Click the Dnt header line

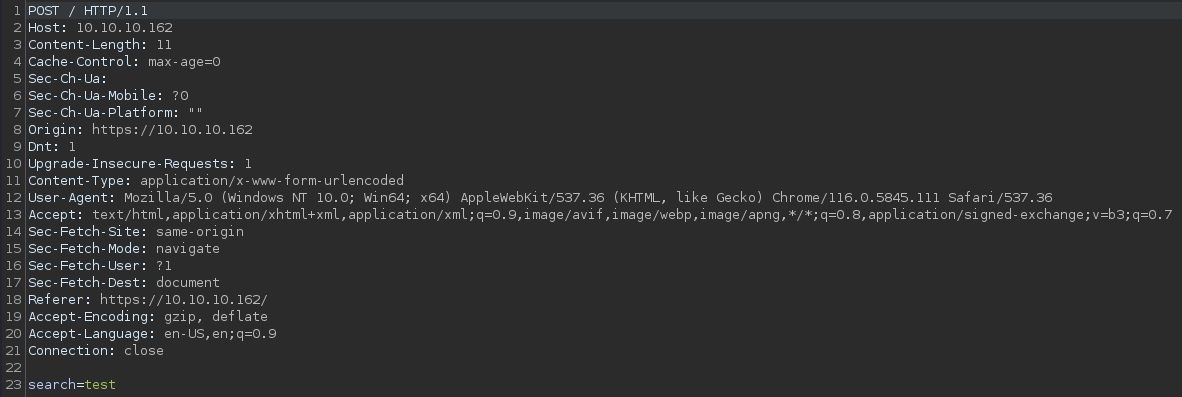[x=51, y=147]
